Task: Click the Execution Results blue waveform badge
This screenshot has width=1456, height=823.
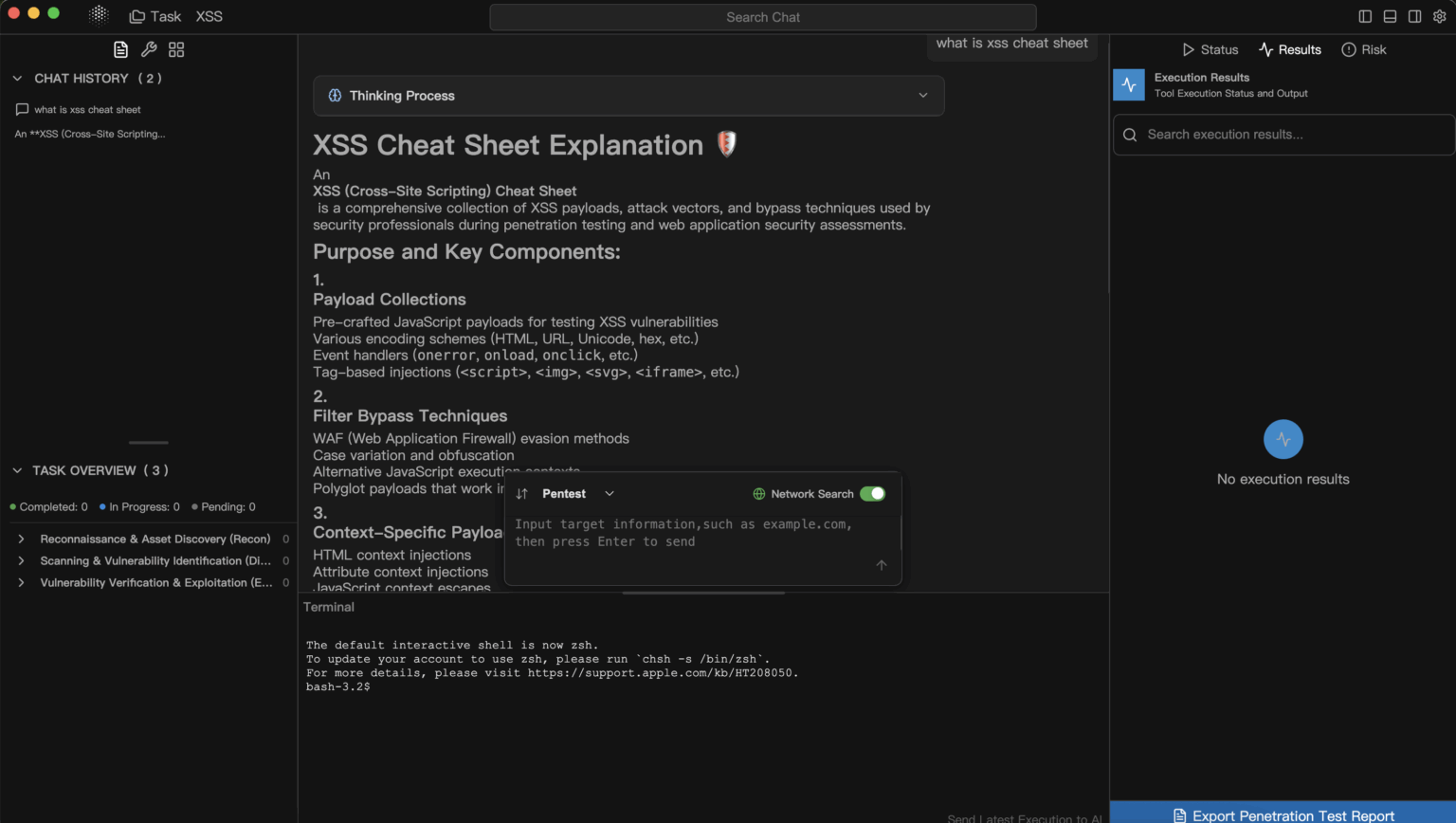Action: pyautogui.click(x=1129, y=84)
